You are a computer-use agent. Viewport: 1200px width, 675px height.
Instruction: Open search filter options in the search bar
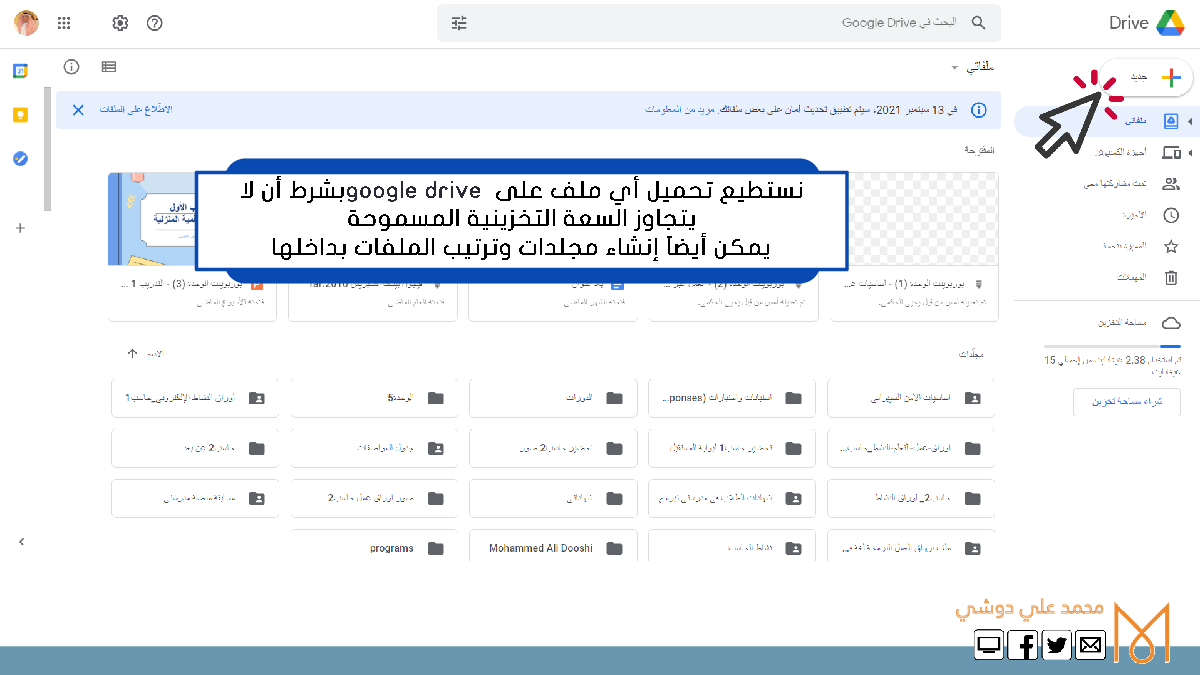(460, 23)
